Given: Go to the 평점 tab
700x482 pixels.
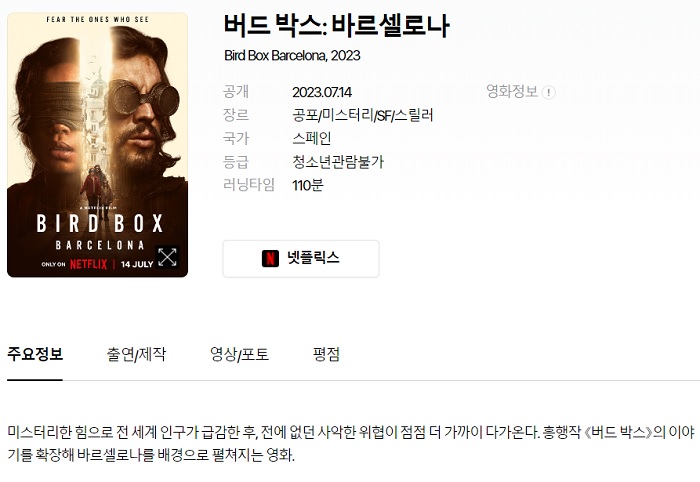Looking at the screenshot, I should coord(326,354).
